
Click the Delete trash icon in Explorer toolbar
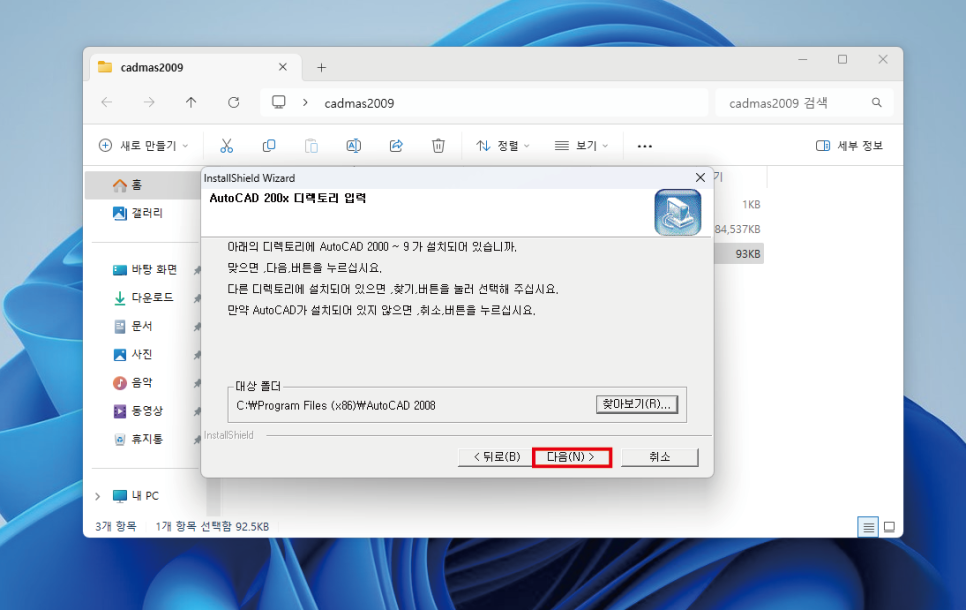click(438, 146)
